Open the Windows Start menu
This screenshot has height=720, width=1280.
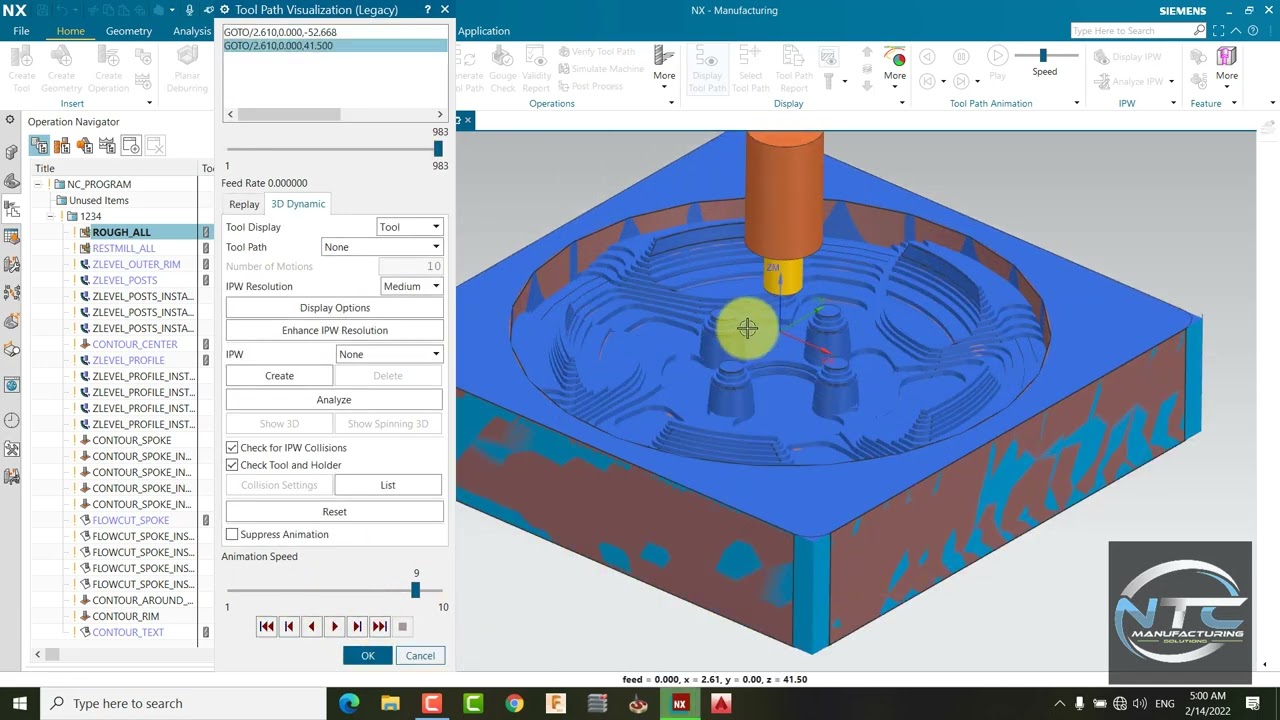(x=19, y=703)
